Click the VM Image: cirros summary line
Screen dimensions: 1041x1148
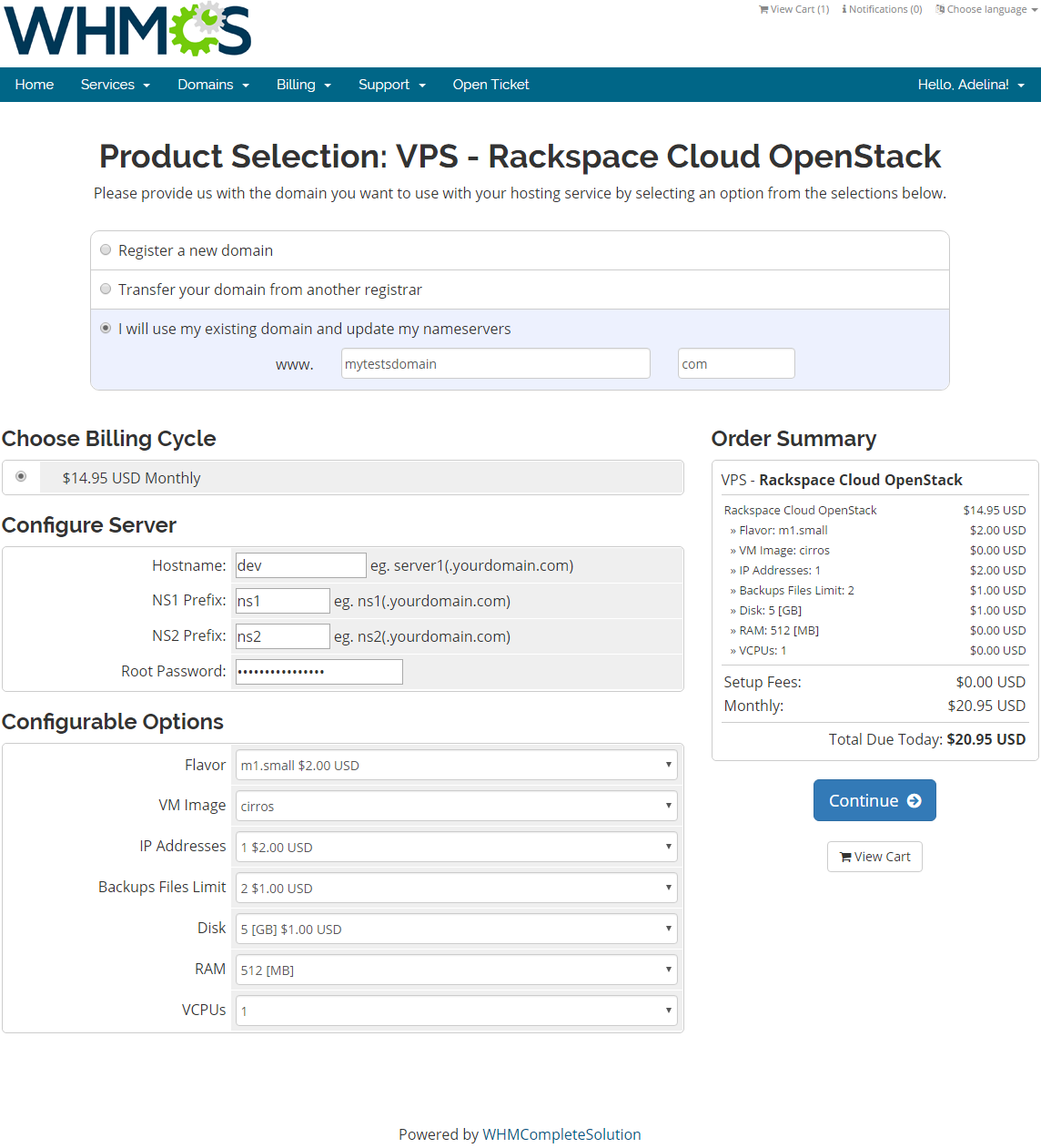pyautogui.click(x=874, y=550)
